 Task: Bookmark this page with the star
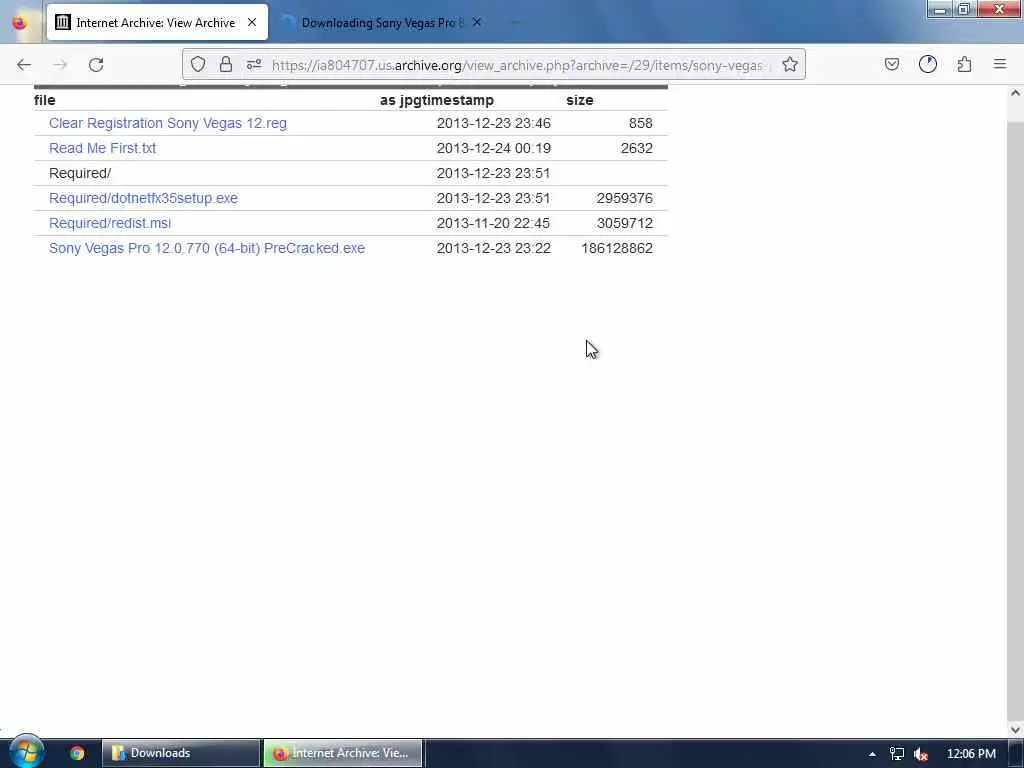[790, 64]
